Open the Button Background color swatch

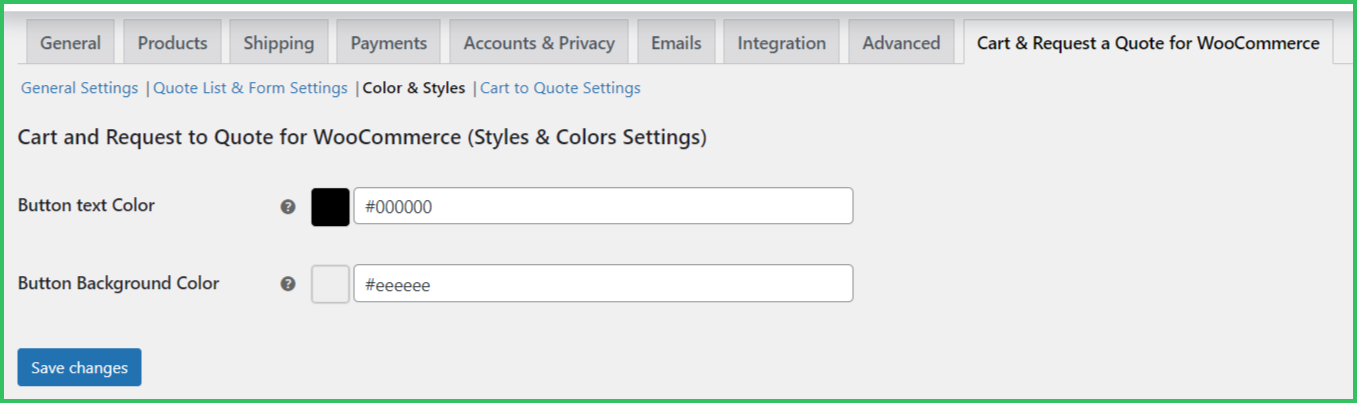[x=330, y=284]
